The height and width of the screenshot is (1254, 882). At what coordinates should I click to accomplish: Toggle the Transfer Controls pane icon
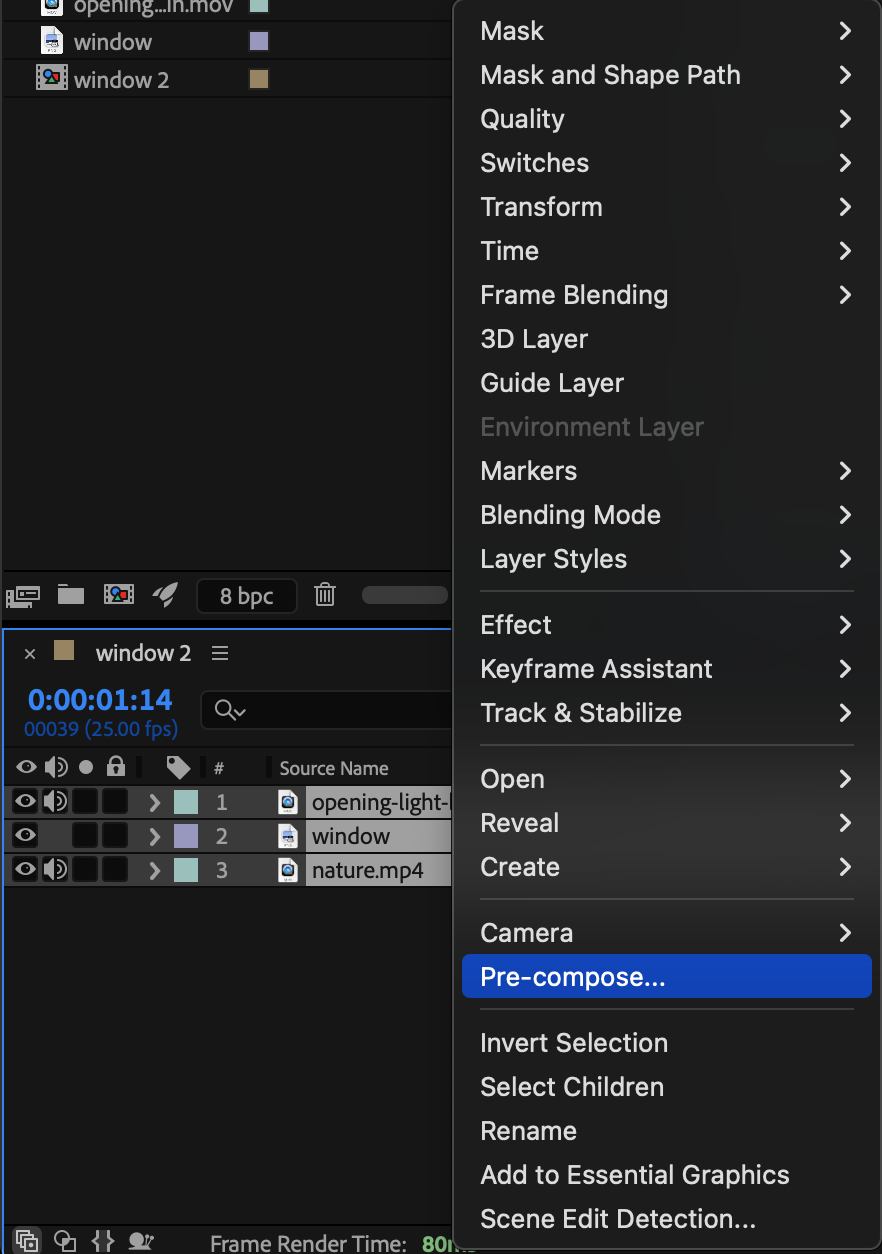click(65, 1241)
